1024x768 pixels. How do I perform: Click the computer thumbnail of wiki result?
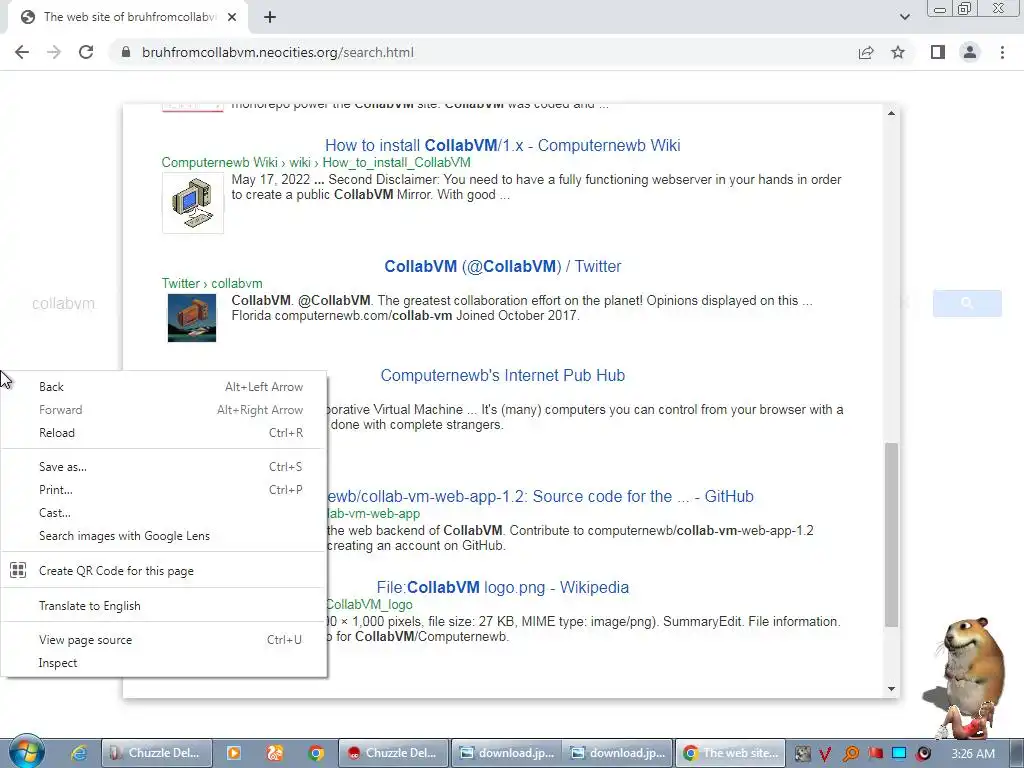pyautogui.click(x=193, y=202)
